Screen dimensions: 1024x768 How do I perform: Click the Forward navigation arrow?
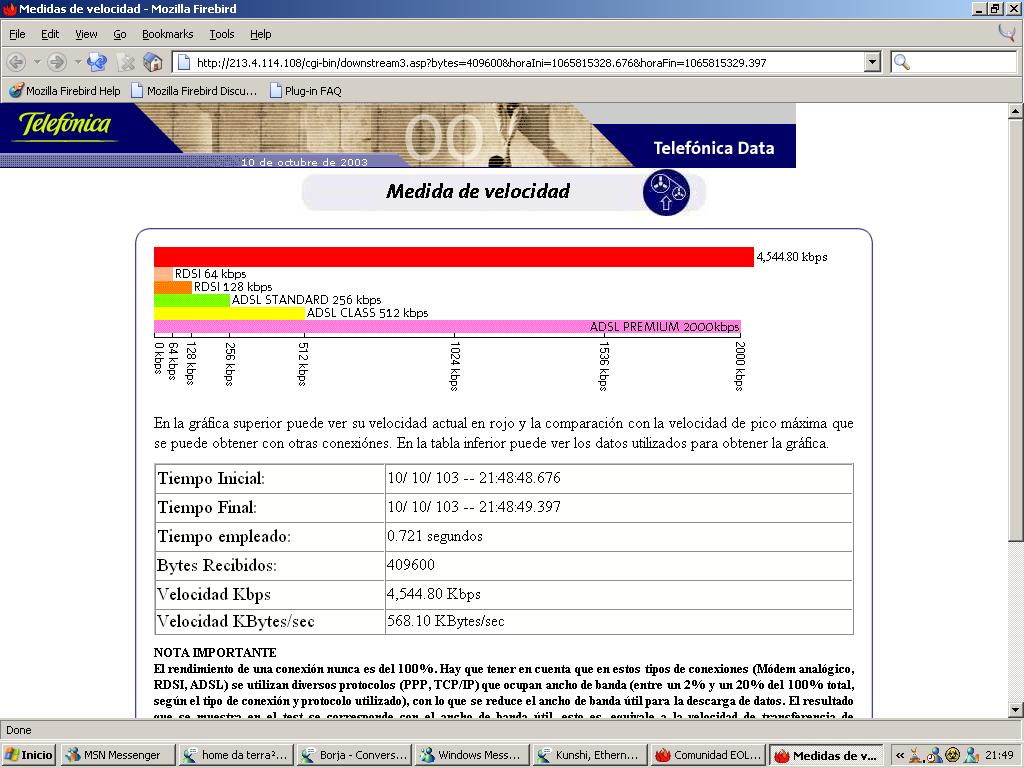[57, 63]
